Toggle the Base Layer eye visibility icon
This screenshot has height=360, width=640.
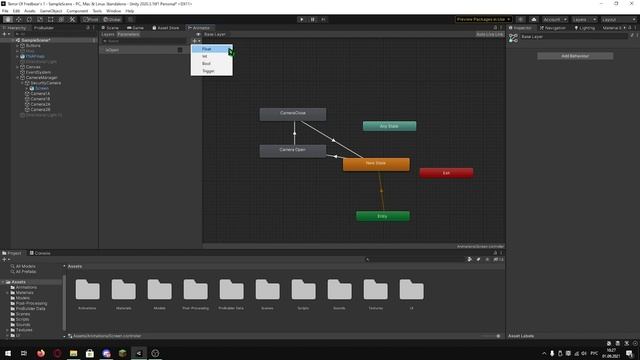pyautogui.click(x=198, y=34)
